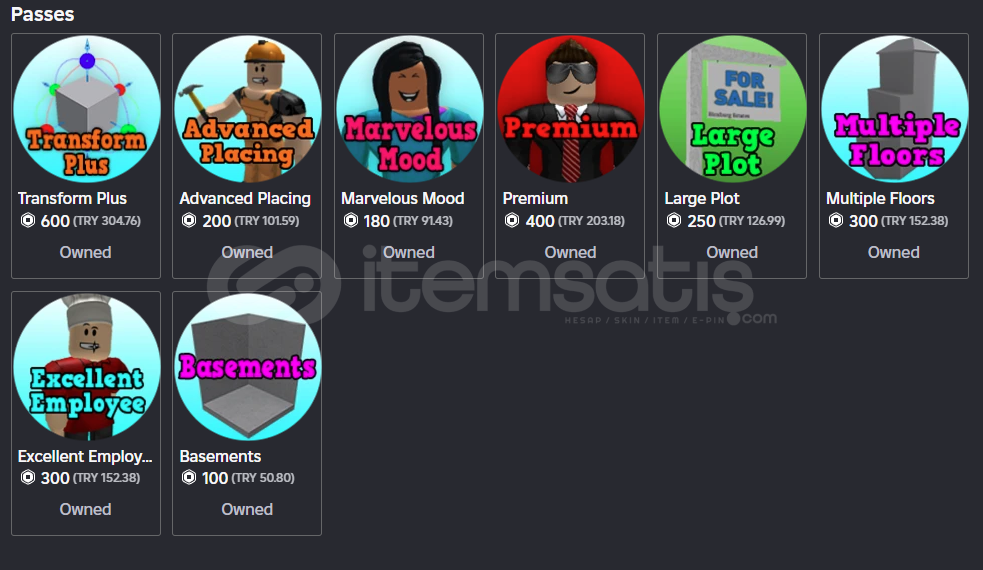The width and height of the screenshot is (983, 570).
Task: Click the Robux icon beside 600
Action: [28, 221]
